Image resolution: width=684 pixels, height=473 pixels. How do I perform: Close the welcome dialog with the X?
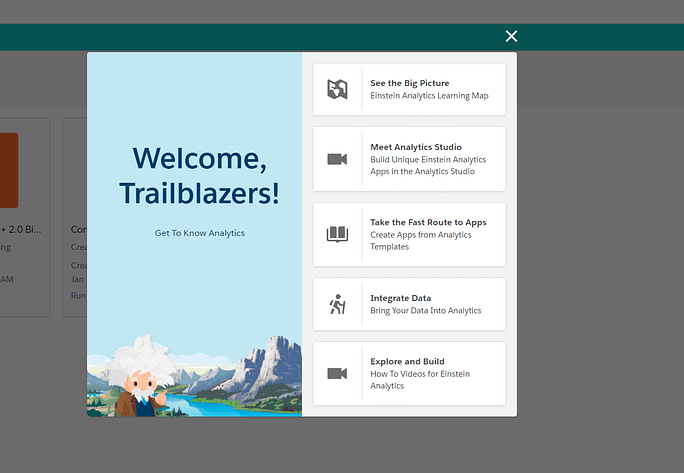point(511,36)
